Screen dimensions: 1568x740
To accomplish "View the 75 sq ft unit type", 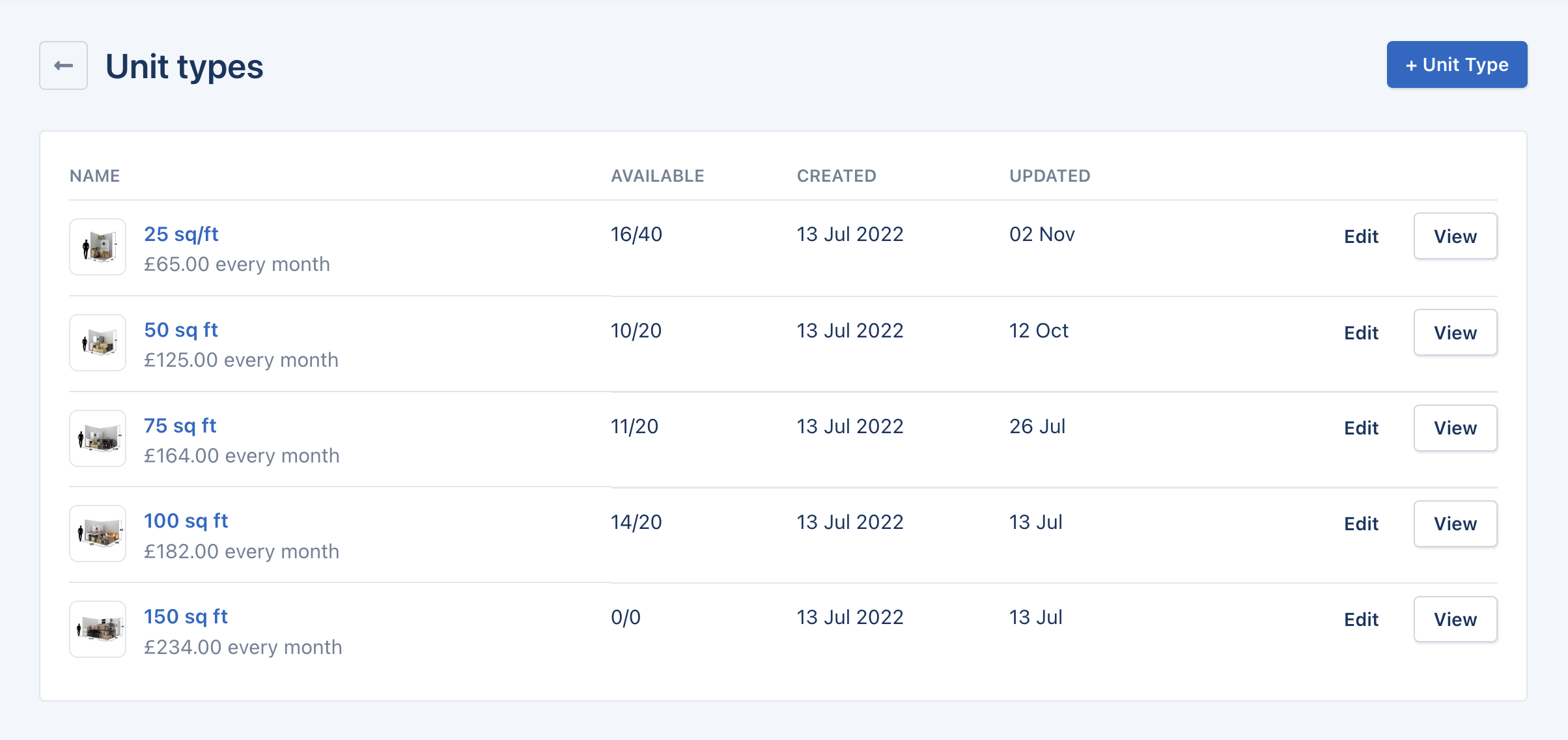I will click(x=1455, y=428).
